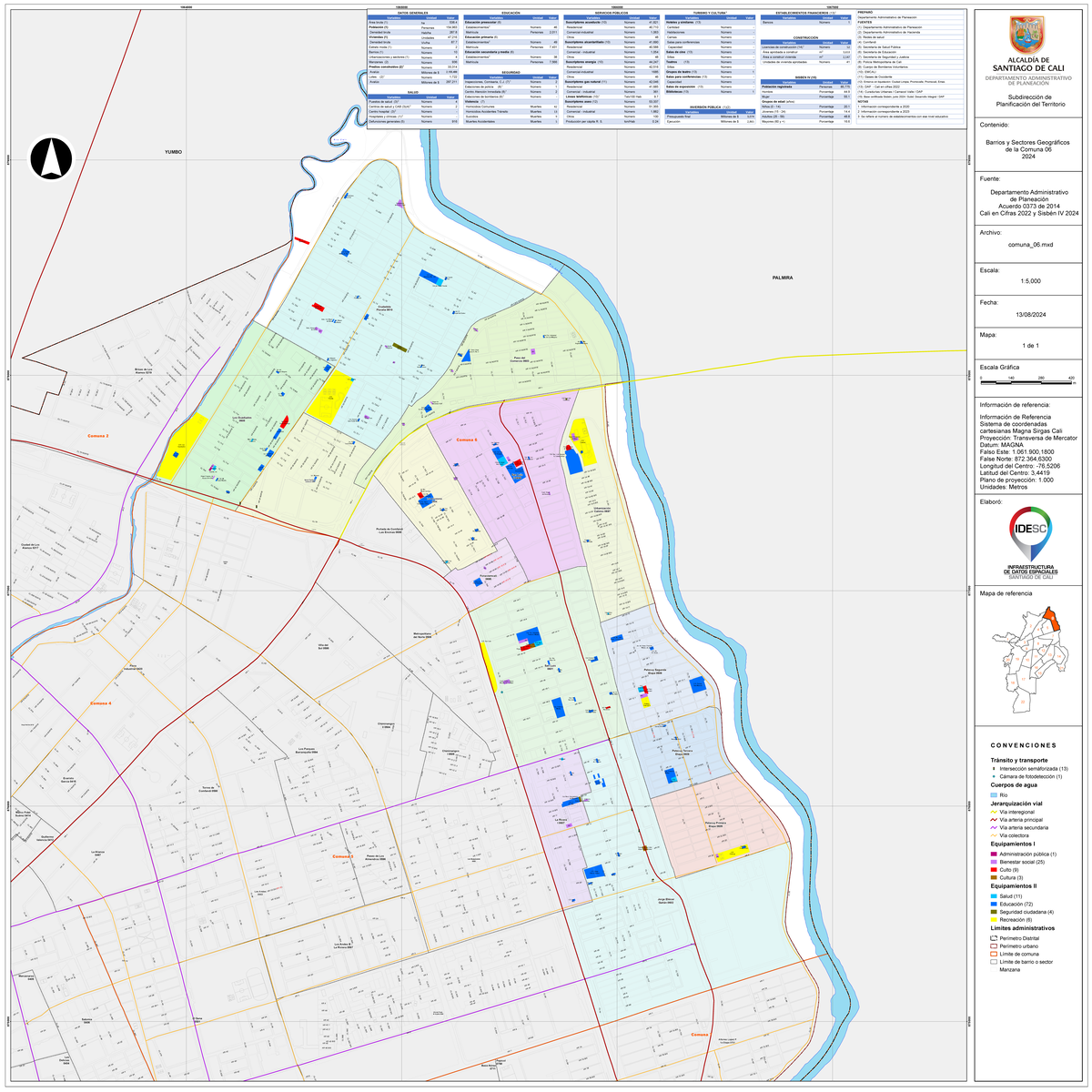Click the Vía arteria principal legend symbol
This screenshot has height=1092, width=1092.
click(x=994, y=820)
